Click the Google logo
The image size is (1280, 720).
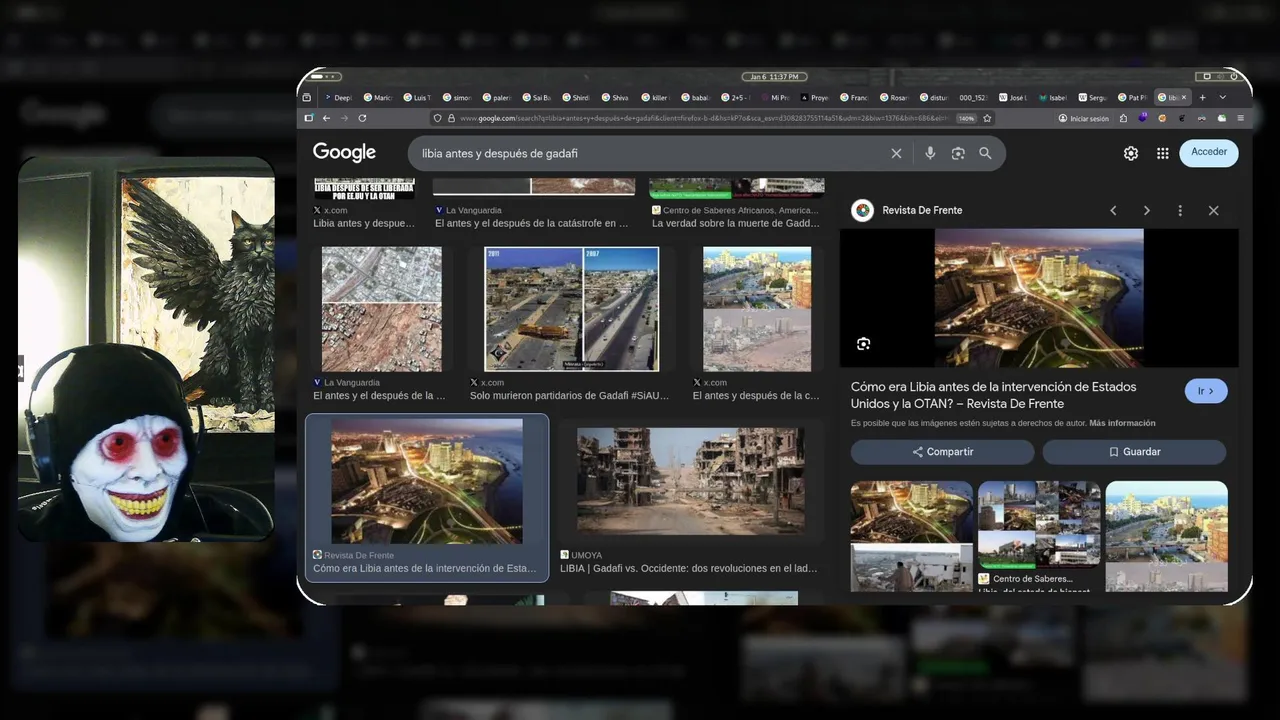click(x=344, y=152)
